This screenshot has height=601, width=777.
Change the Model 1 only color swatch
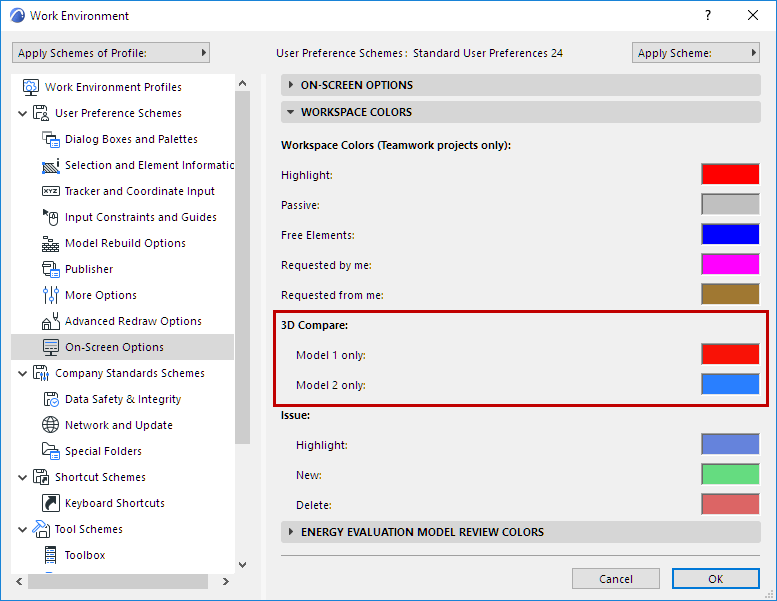(x=730, y=354)
